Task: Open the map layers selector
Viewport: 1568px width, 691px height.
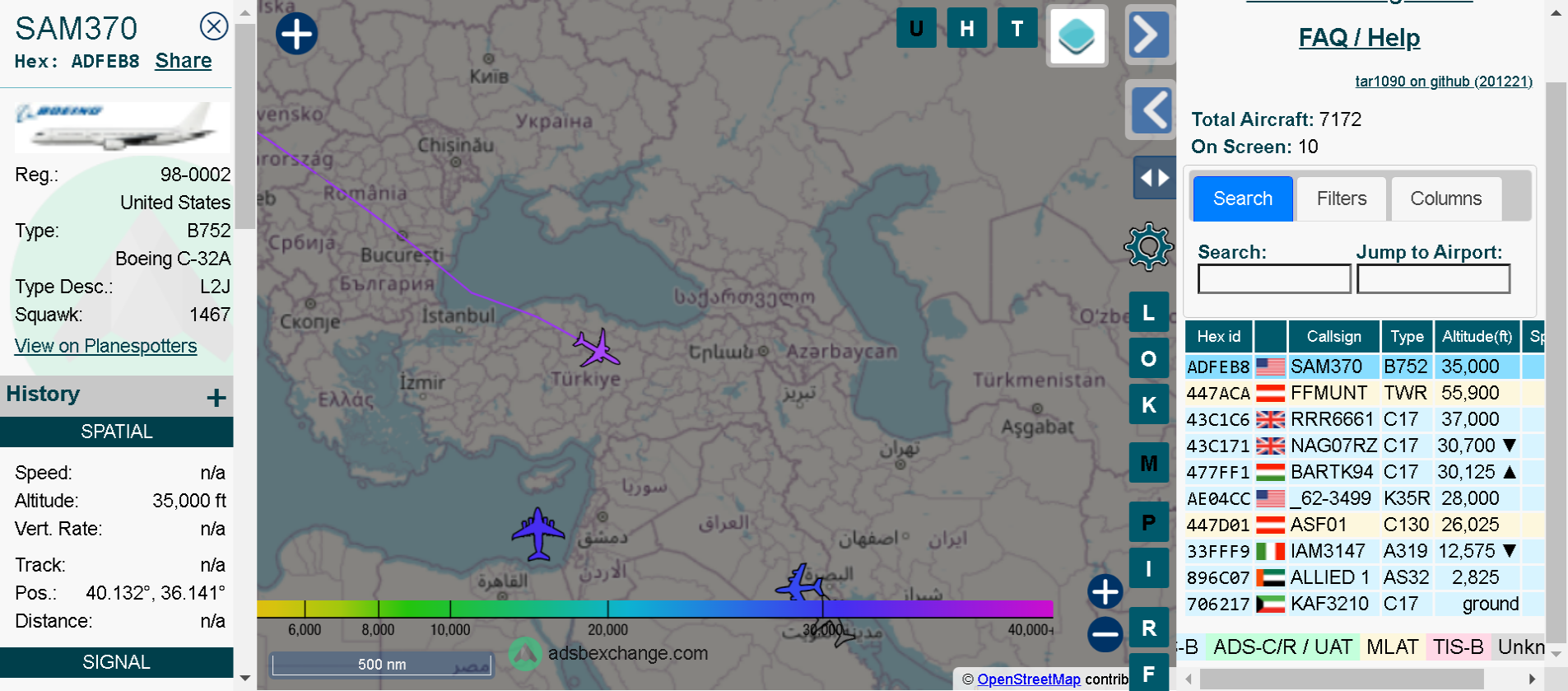Action: coord(1077,36)
